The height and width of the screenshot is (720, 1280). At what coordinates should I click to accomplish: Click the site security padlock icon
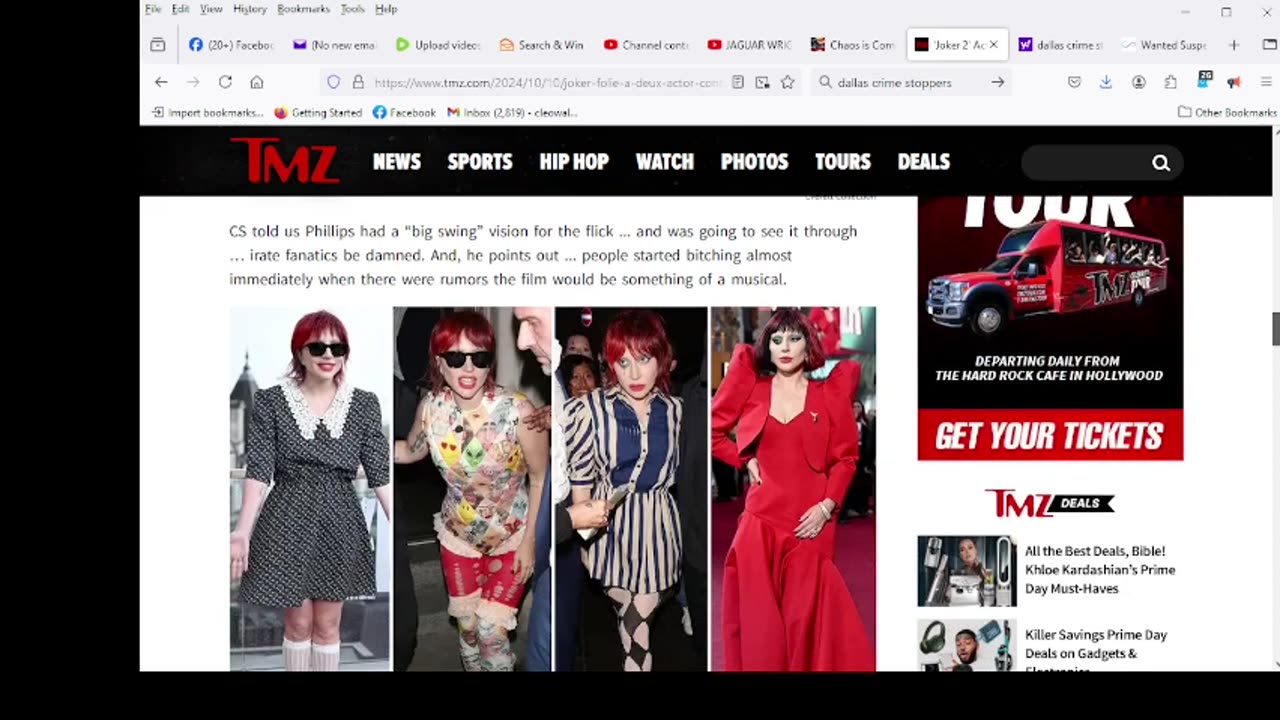point(358,82)
